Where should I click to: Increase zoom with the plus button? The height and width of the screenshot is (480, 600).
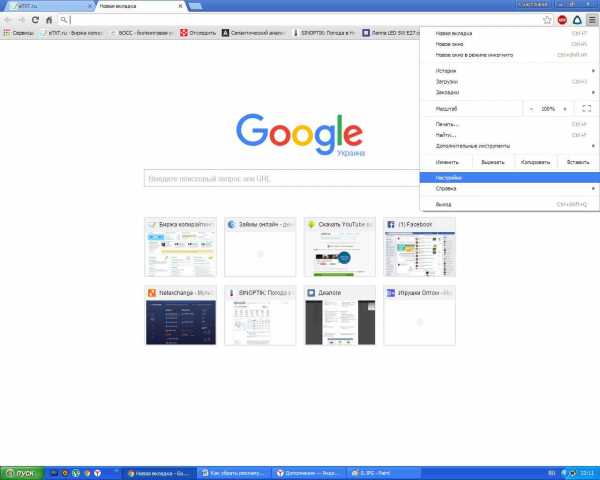pyautogui.click(x=565, y=109)
